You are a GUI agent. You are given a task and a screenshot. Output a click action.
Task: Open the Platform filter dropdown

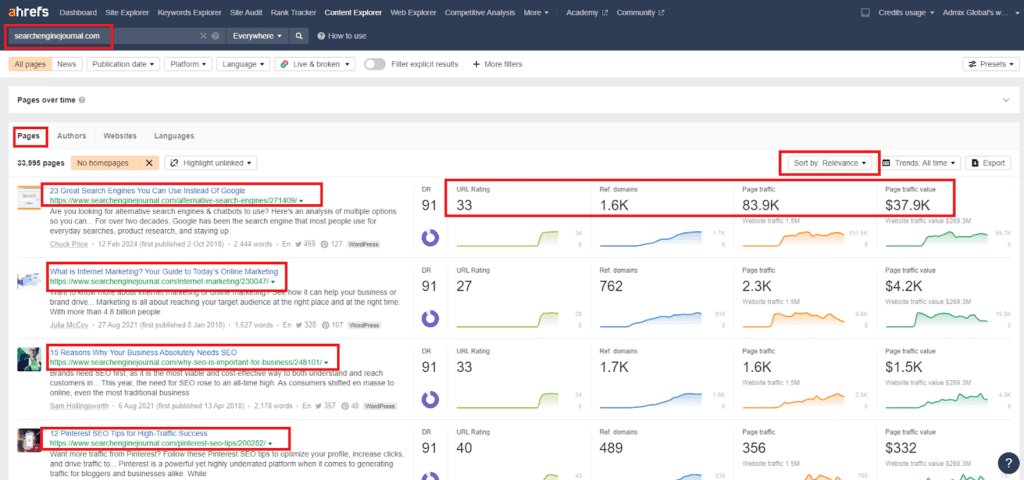pos(189,64)
